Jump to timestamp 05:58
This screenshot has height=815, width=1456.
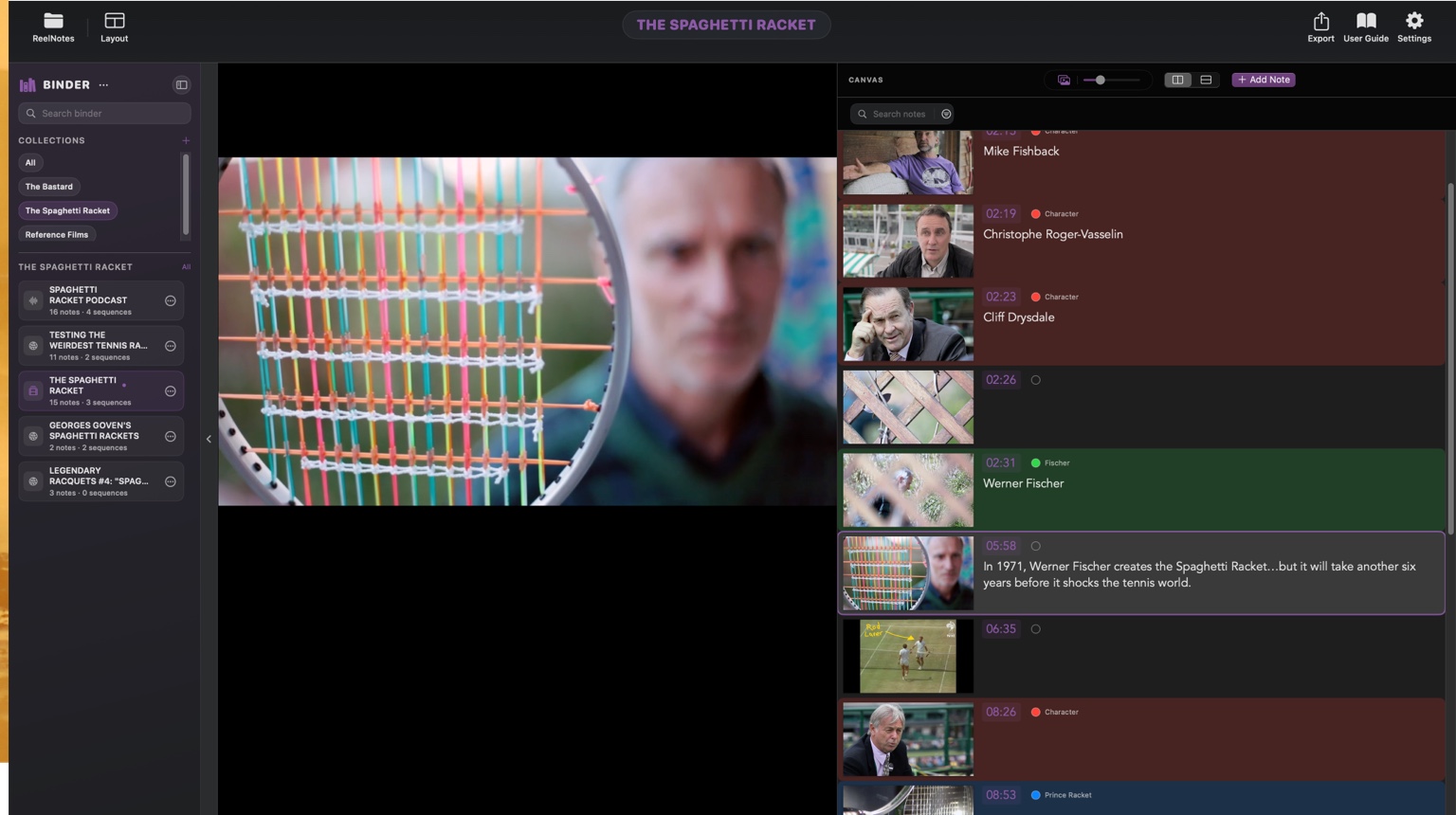(x=1000, y=546)
